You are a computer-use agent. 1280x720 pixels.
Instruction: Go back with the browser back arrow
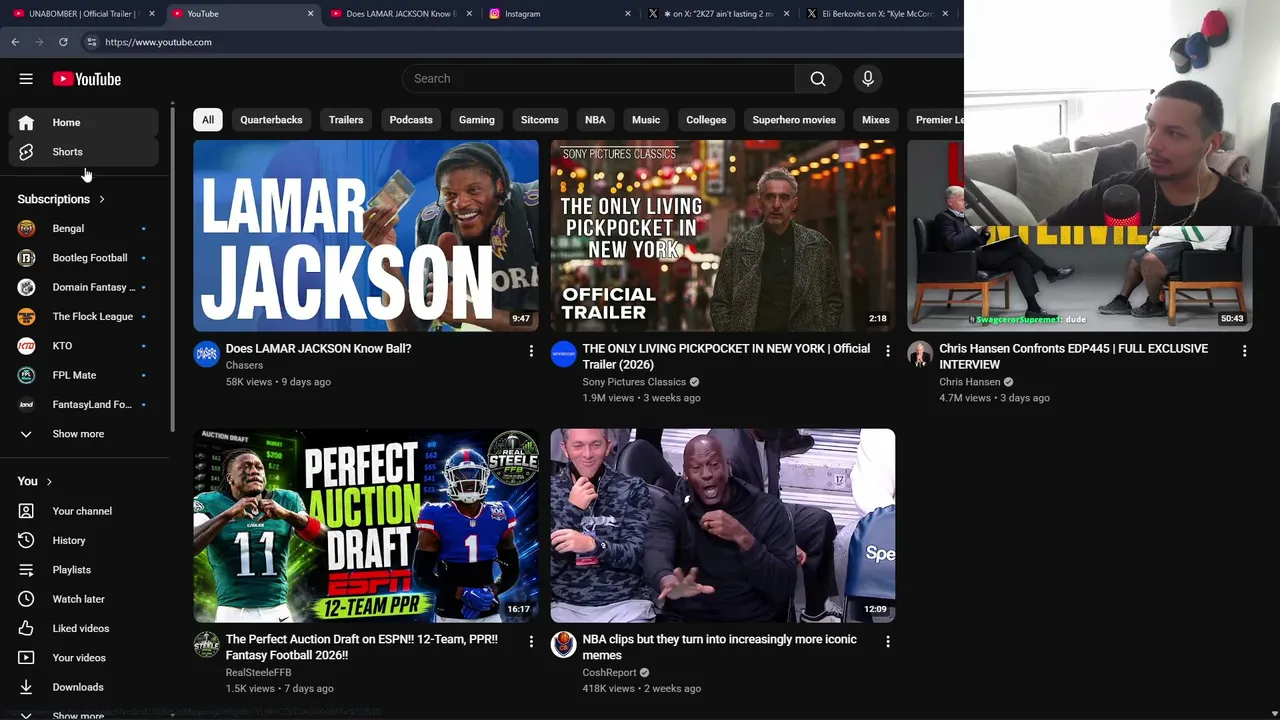click(15, 42)
